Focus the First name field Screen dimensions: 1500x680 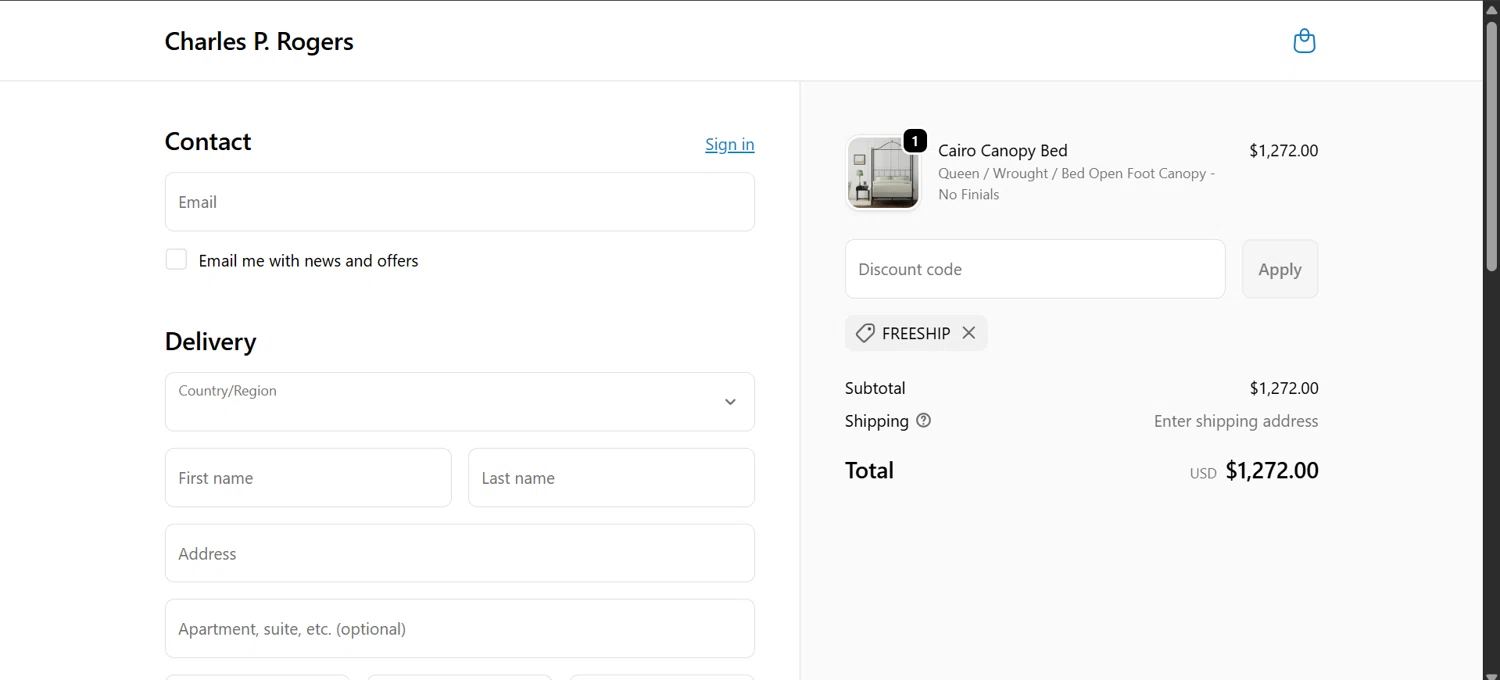[308, 478]
